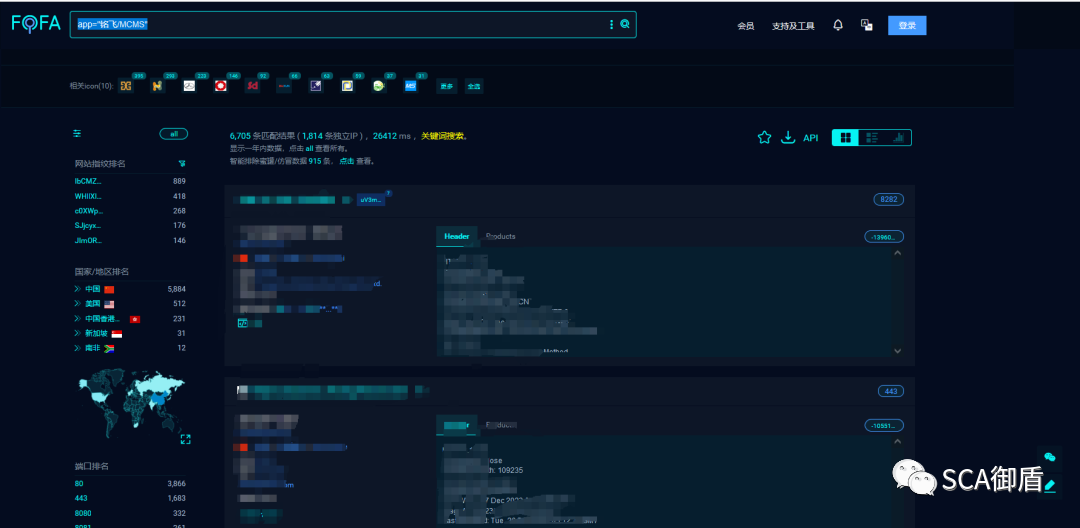Viewport: 1080px width, 528px height.
Task: Click the favorite star icon
Action: pyautogui.click(x=764, y=138)
